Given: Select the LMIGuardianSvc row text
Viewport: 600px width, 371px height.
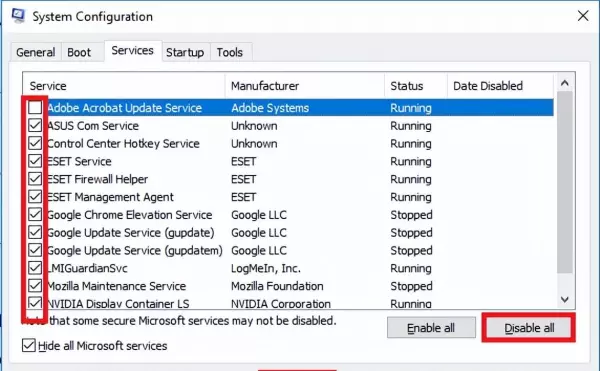Looking at the screenshot, I should (x=87, y=268).
